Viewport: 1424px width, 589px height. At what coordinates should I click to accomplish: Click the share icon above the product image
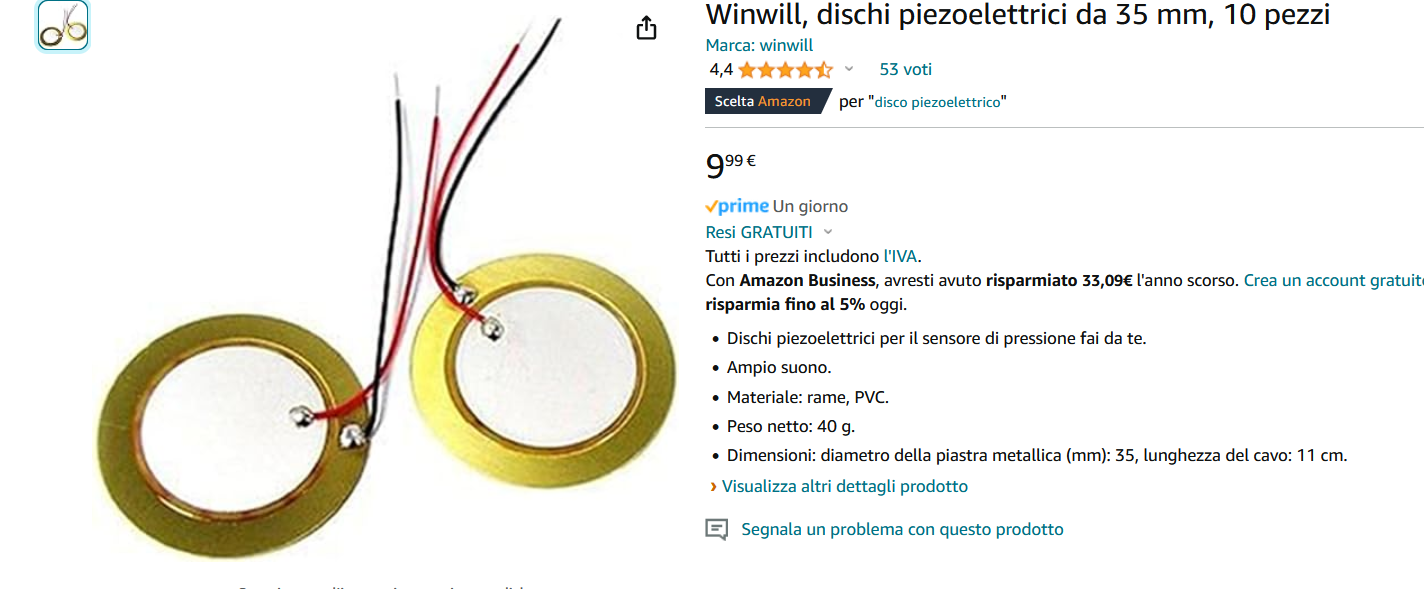(x=647, y=28)
